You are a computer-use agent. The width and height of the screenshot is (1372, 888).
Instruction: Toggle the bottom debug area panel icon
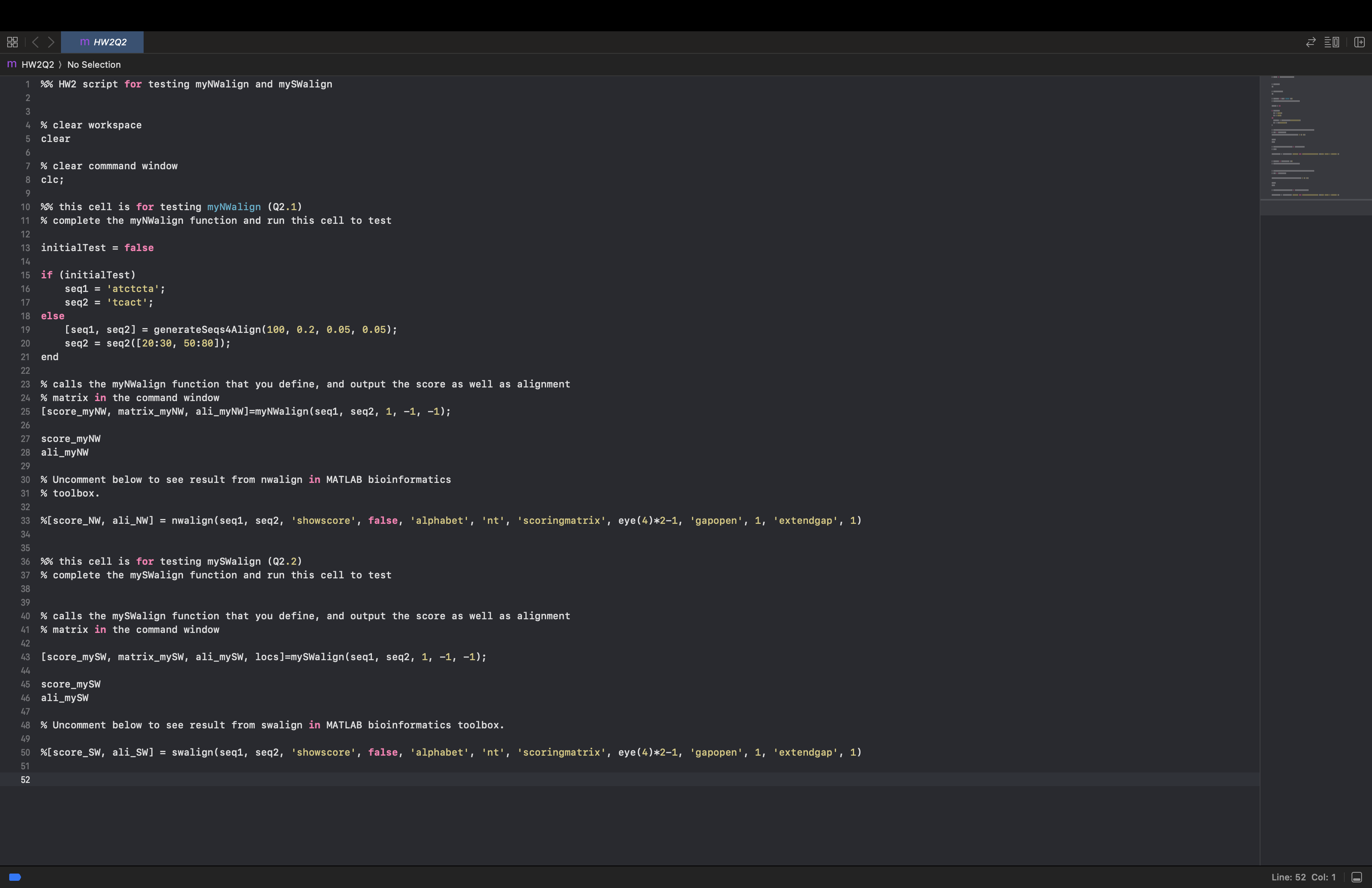click(1356, 877)
